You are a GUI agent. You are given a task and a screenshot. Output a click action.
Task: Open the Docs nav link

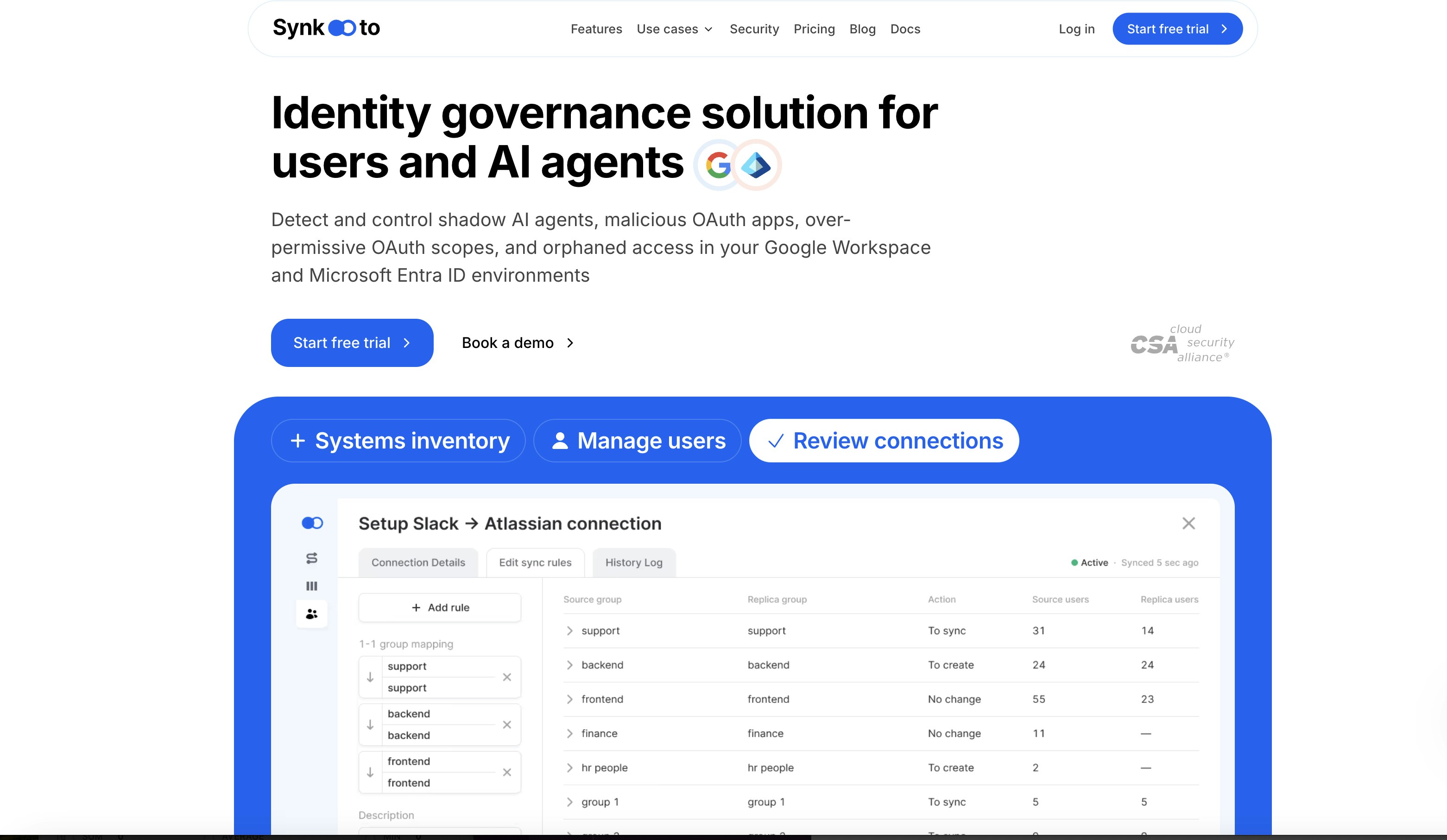[905, 29]
